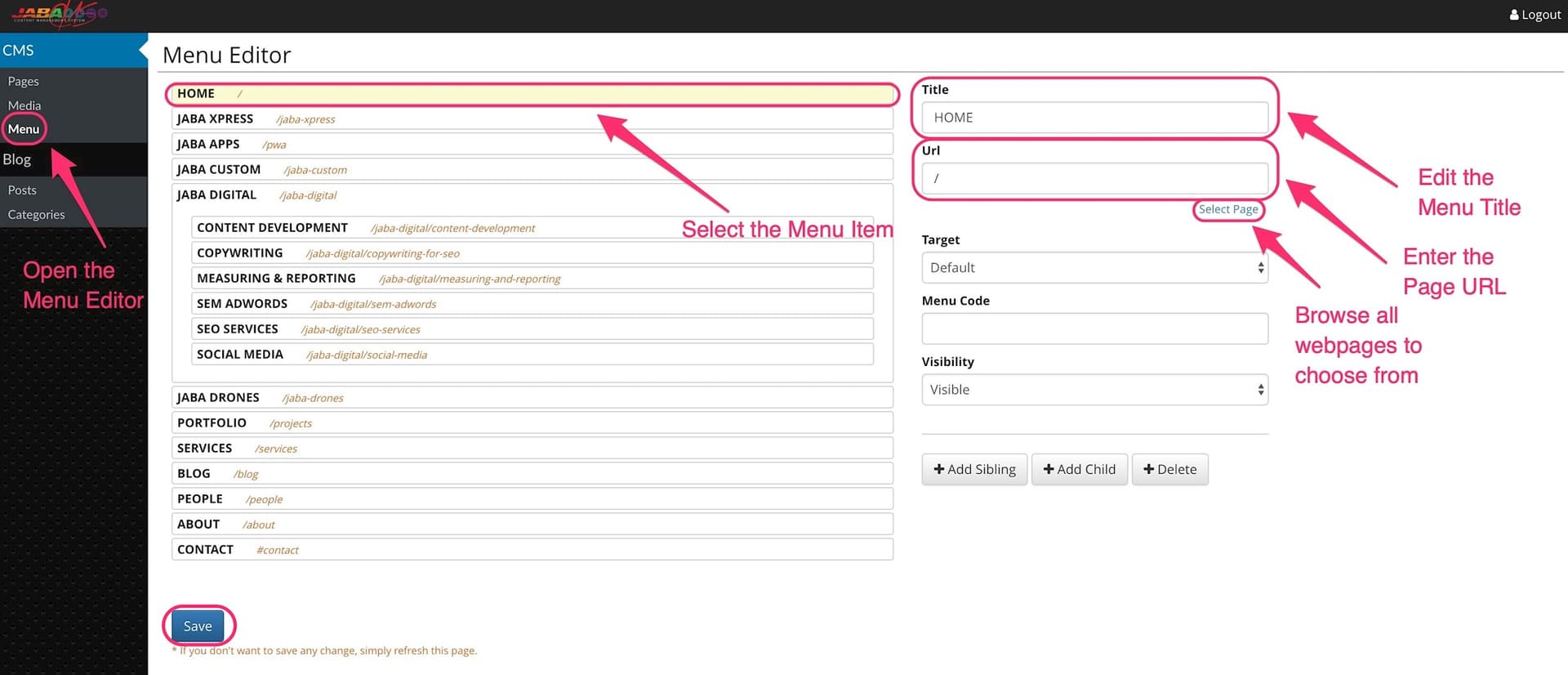Select the SERVICES menu item
1568x675 pixels.
pyautogui.click(x=532, y=449)
